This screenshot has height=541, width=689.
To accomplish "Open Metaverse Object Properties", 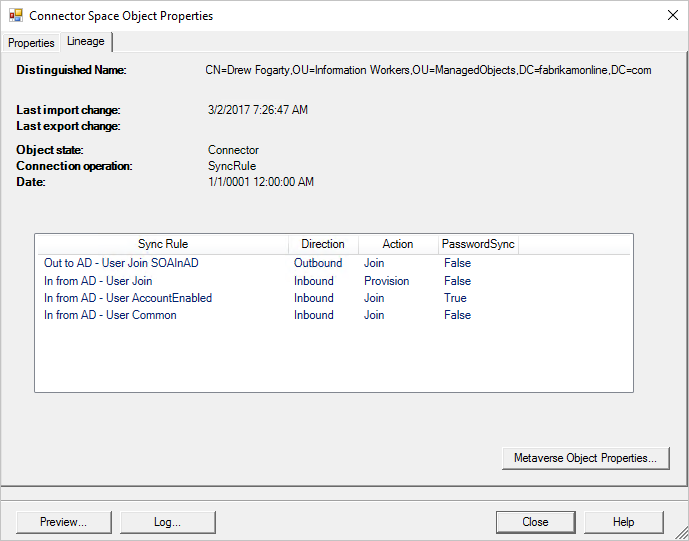I will (x=585, y=458).
